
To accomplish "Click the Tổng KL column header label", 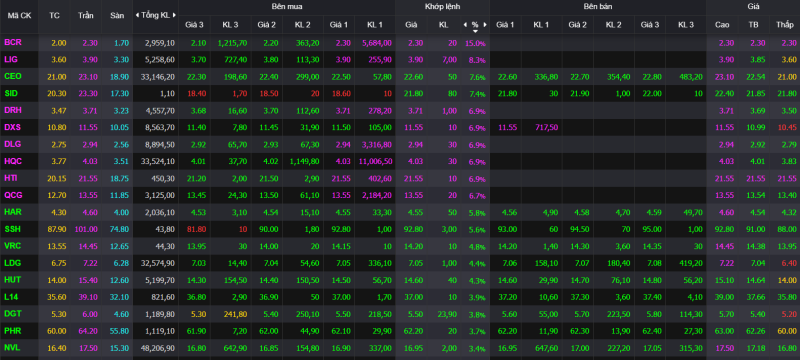I will point(155,15).
